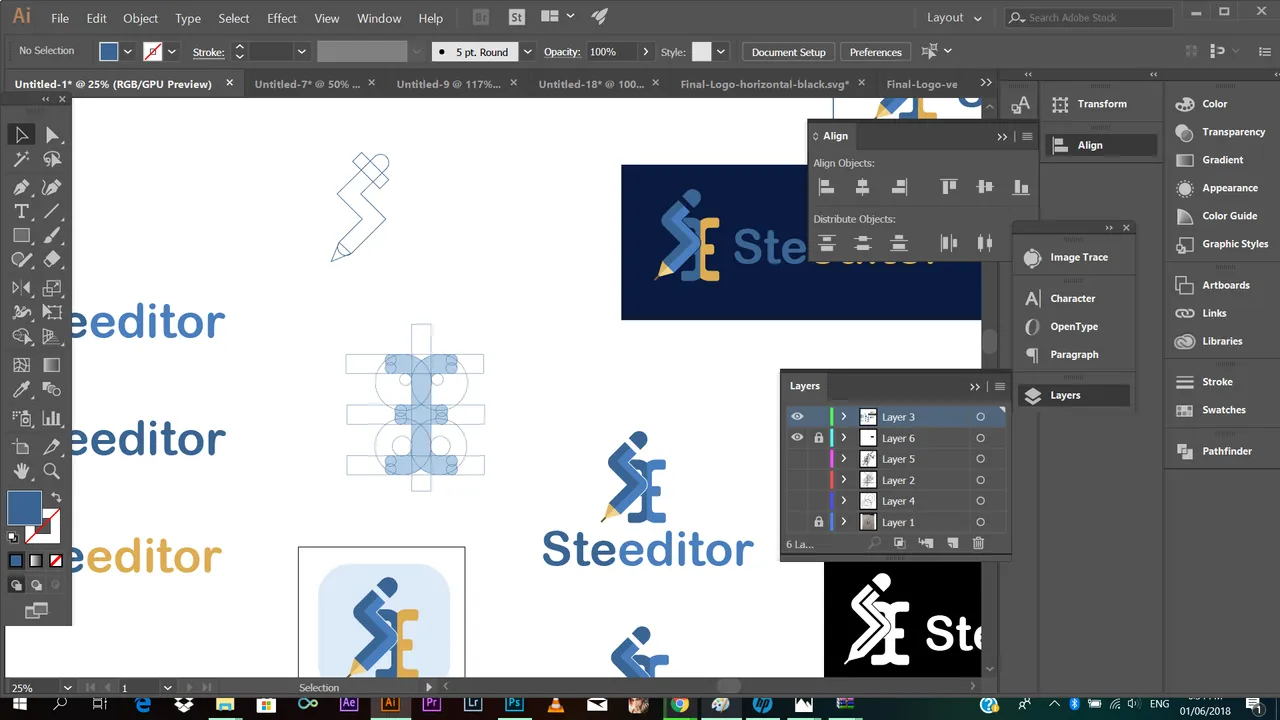Image resolution: width=1280 pixels, height=720 pixels.
Task: Hide Layer 6 using eye icon
Action: [x=797, y=438]
